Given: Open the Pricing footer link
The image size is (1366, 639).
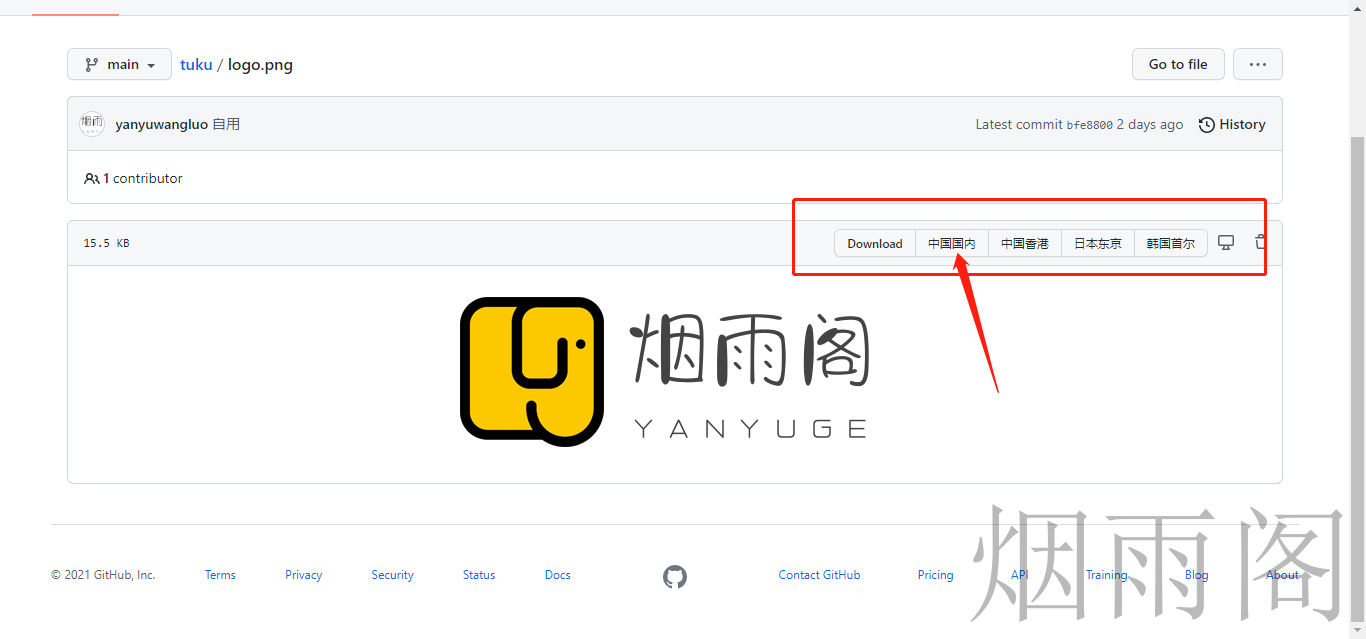Looking at the screenshot, I should (x=935, y=575).
